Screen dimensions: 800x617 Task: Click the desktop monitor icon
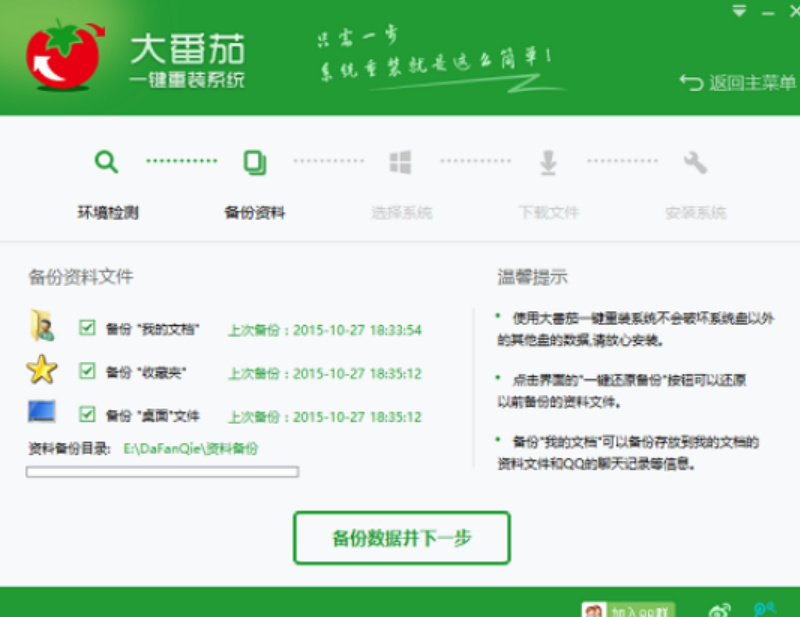pyautogui.click(x=41, y=412)
